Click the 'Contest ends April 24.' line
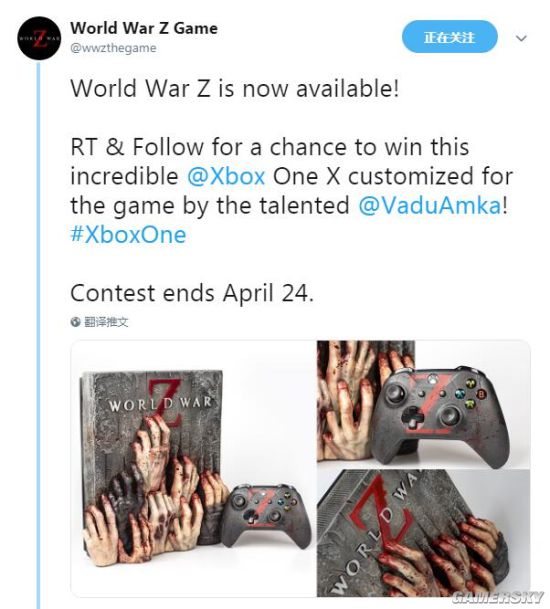This screenshot has width=550, height=609. (x=192, y=293)
